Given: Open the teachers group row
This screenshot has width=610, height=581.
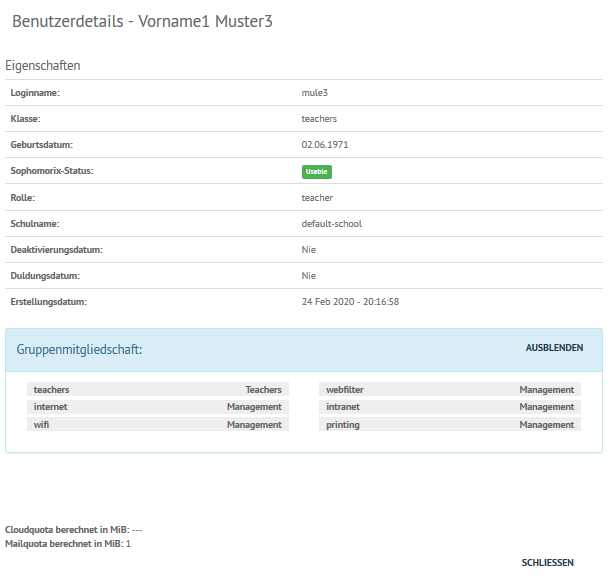Looking at the screenshot, I should click(x=158, y=390).
